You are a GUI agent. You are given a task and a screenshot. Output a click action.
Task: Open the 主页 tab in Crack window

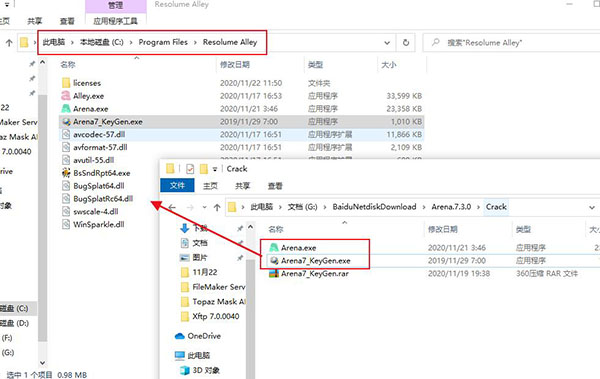tap(210, 186)
